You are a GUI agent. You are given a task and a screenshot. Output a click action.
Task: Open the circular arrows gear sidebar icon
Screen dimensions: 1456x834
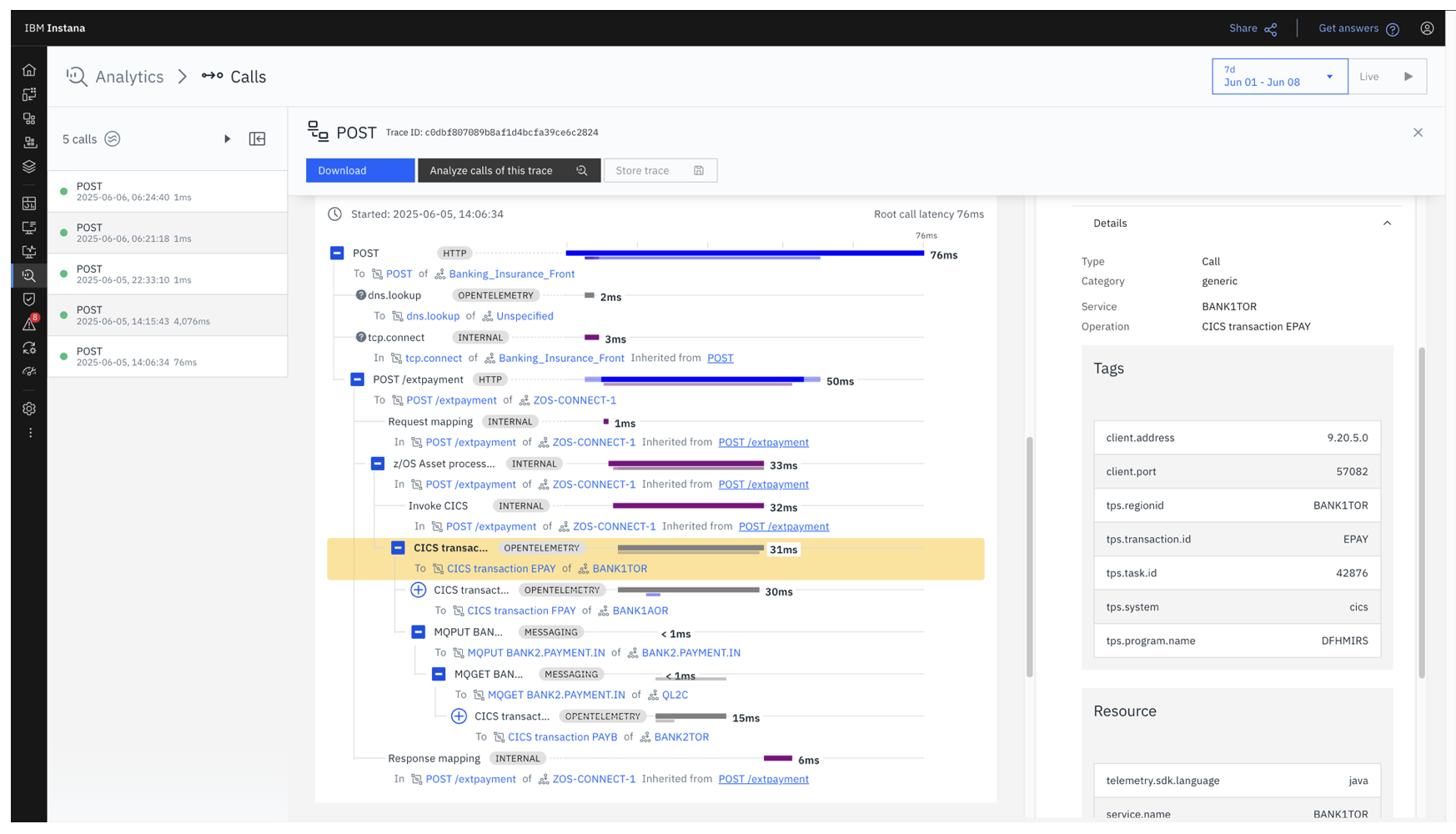coord(29,348)
